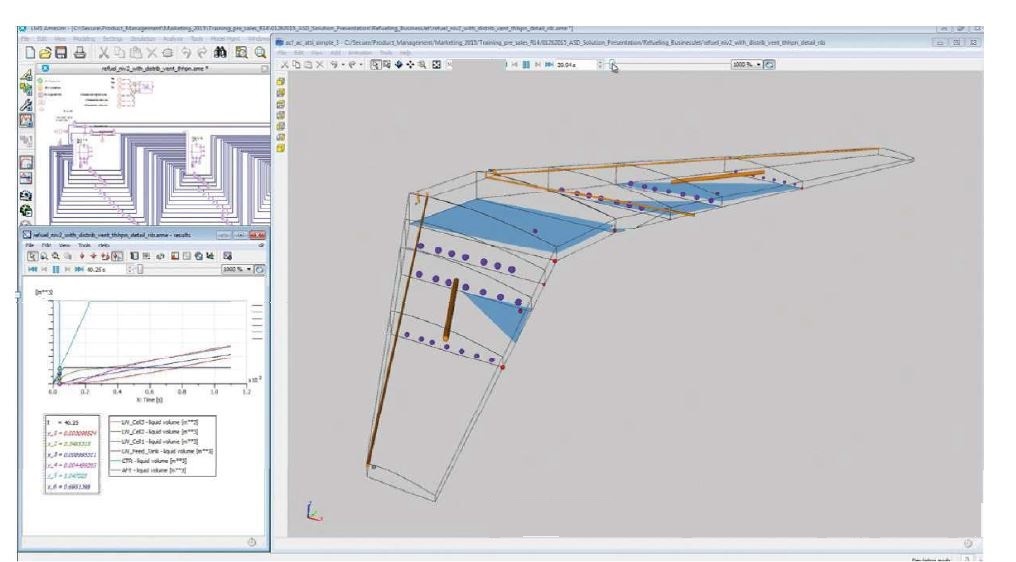Open Tools menu in results plot window

(x=84, y=246)
